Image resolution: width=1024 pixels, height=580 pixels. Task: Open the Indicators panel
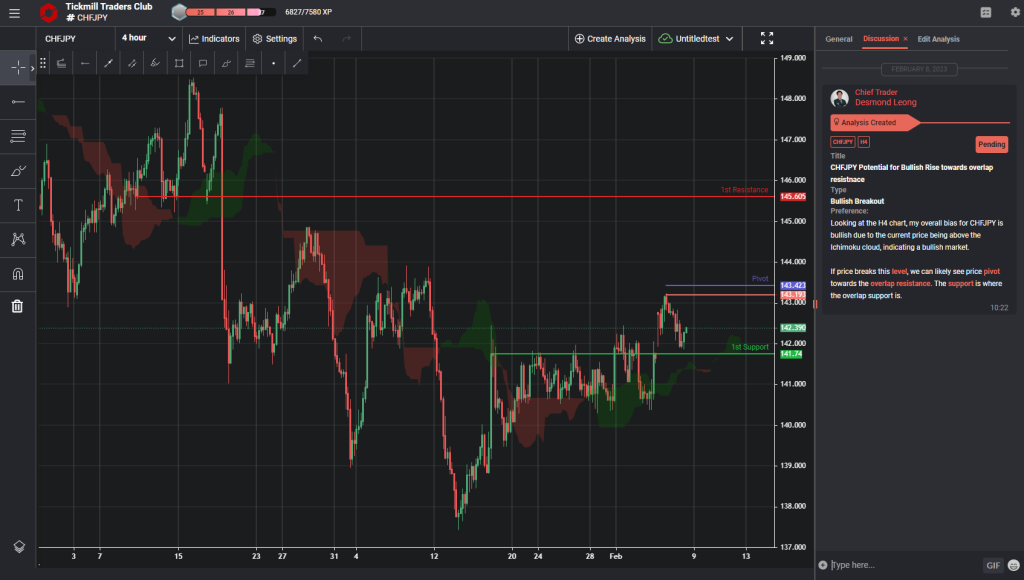coord(213,38)
